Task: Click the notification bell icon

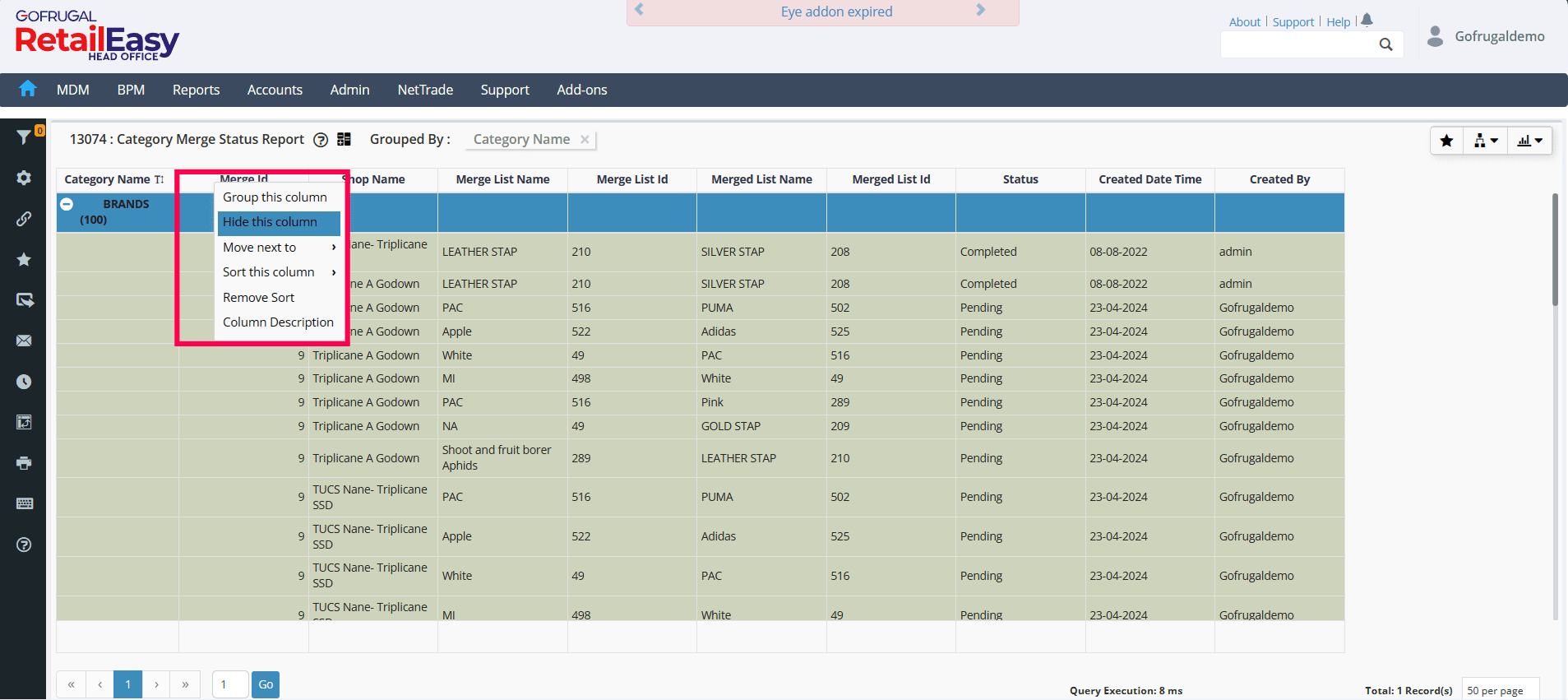Action: (1367, 21)
